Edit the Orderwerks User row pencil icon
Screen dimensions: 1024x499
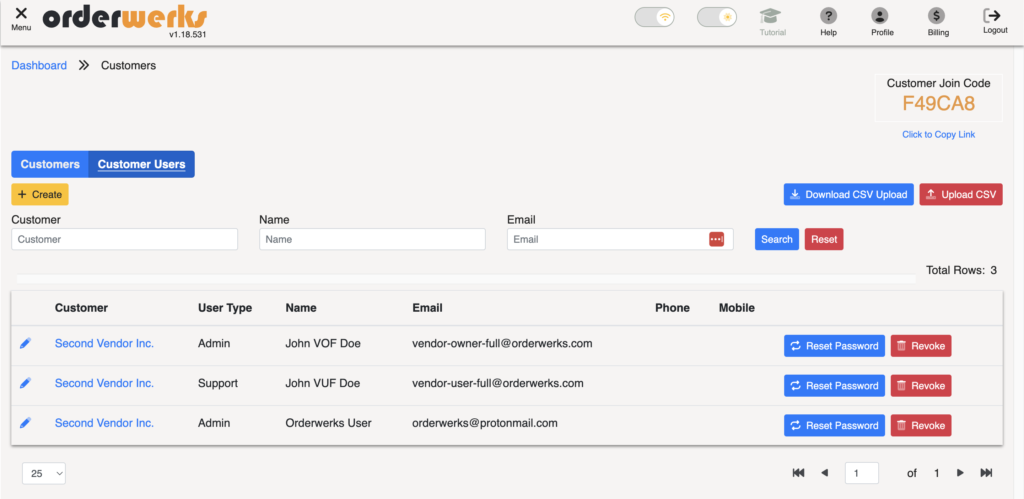[x=25, y=423]
